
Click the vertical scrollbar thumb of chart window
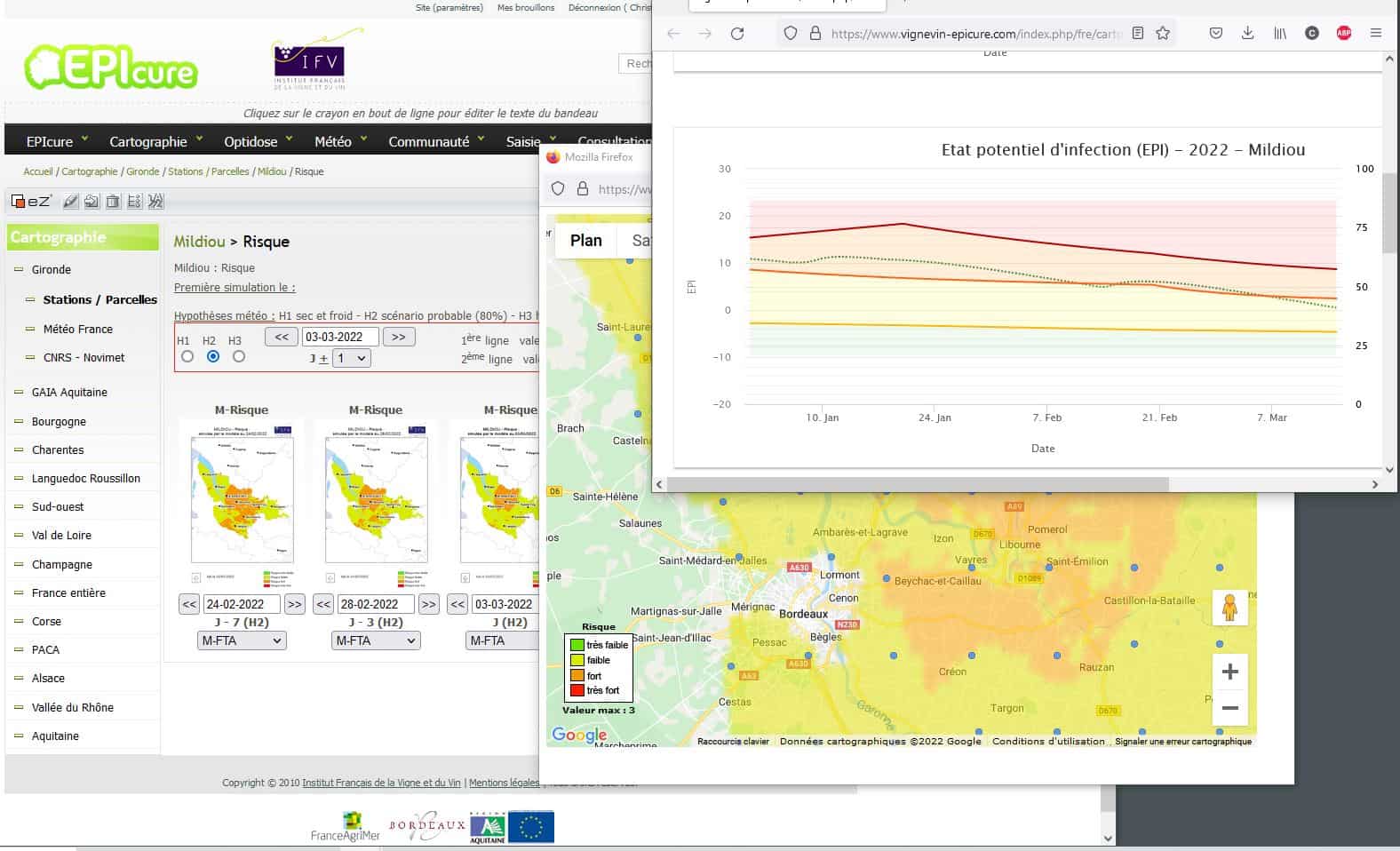click(x=1389, y=213)
